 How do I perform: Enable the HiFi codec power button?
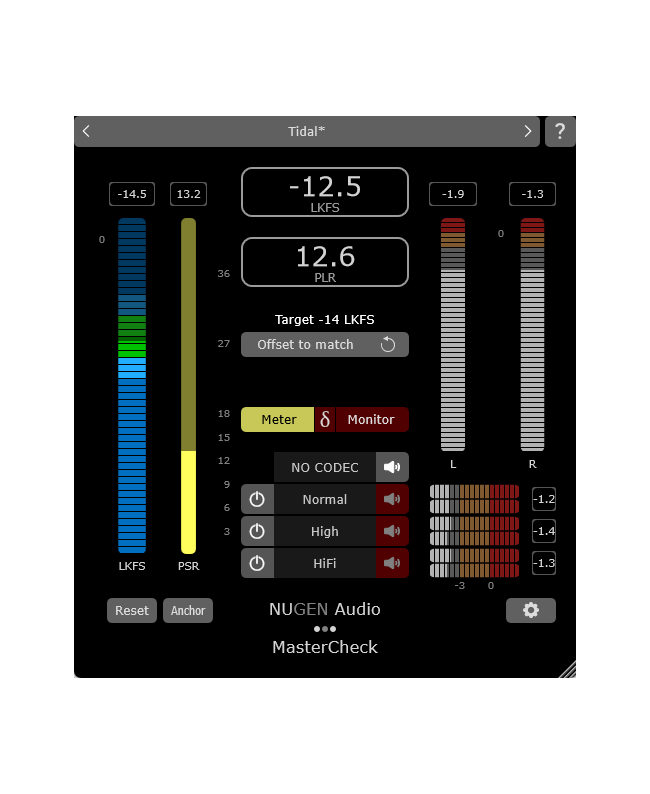click(x=257, y=563)
